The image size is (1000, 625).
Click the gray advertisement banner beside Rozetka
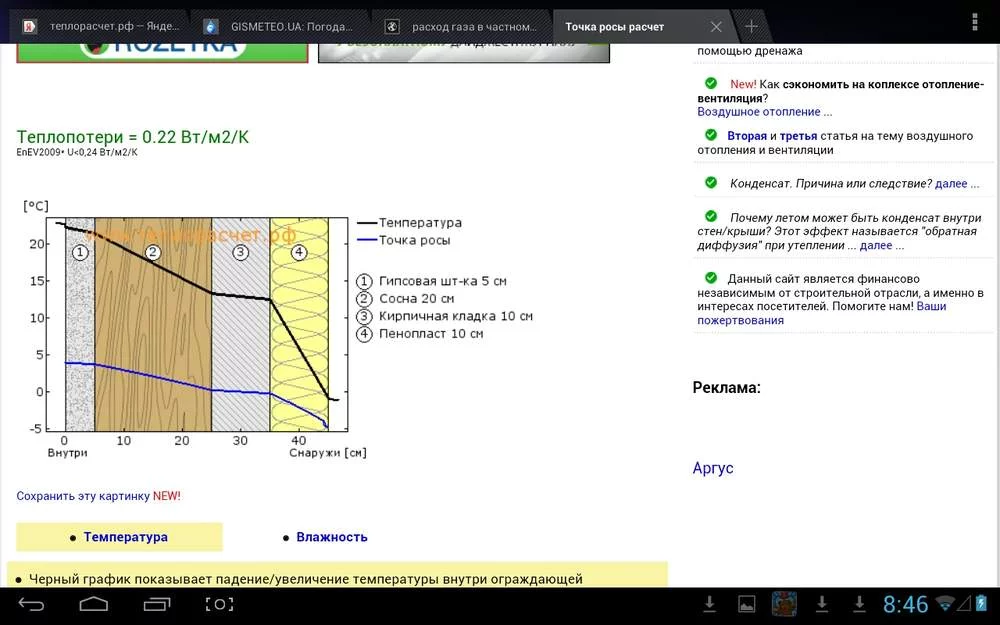tap(464, 53)
